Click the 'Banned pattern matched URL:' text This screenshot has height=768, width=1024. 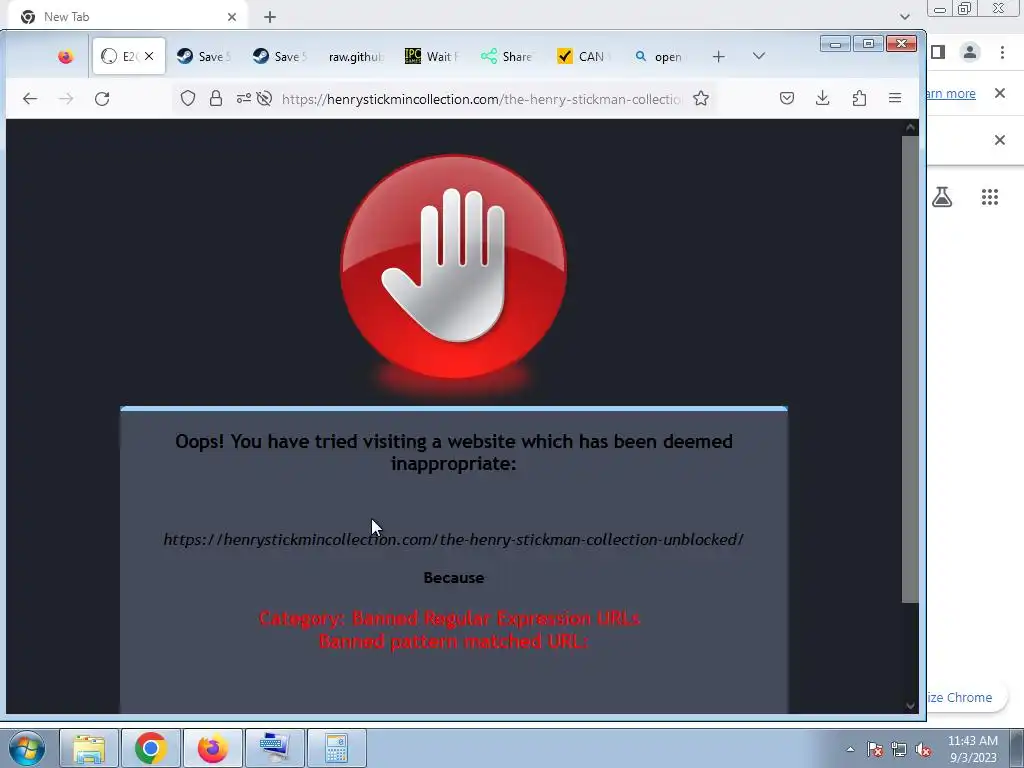454,641
